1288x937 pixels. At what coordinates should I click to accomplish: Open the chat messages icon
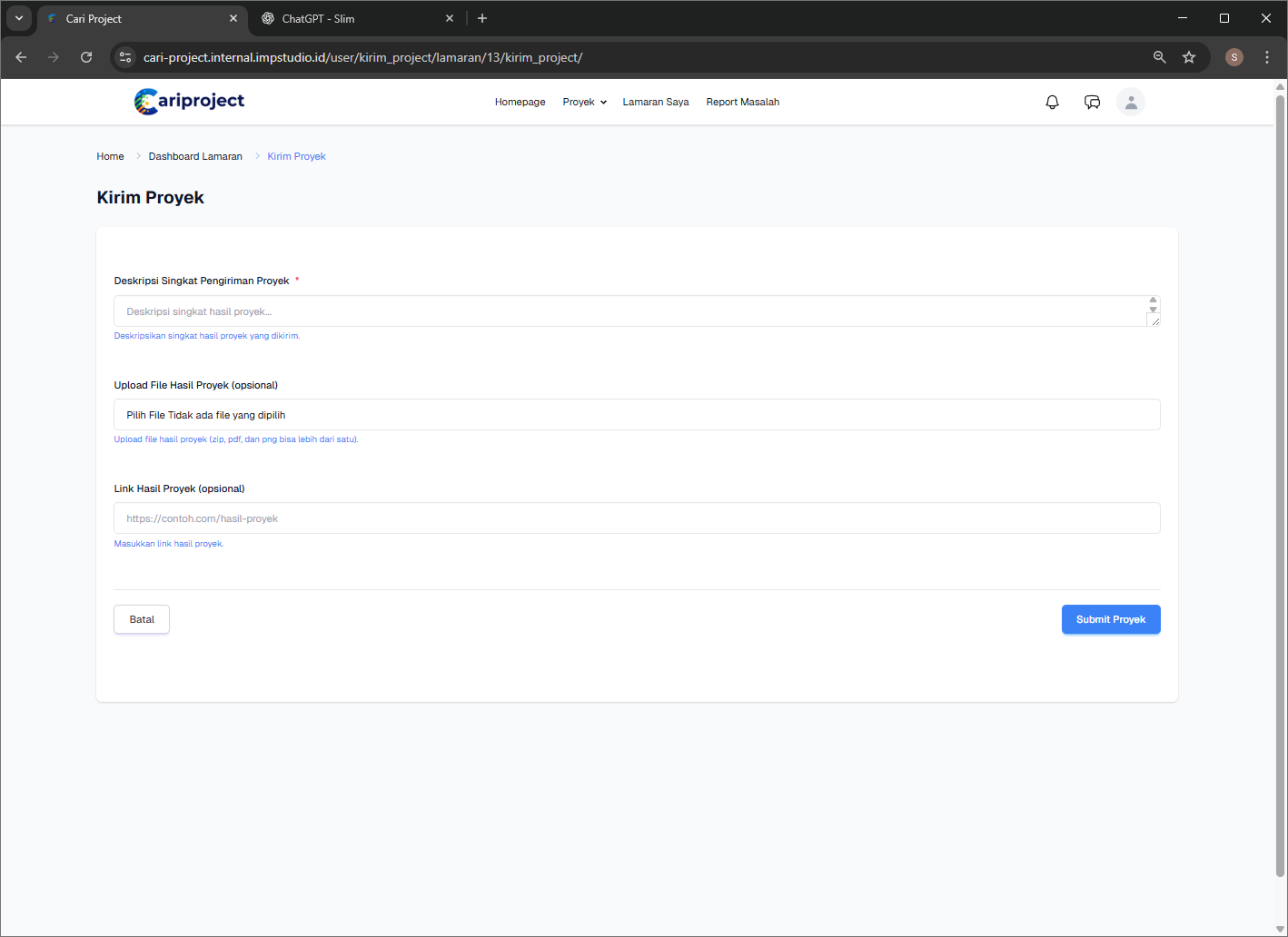click(1092, 103)
